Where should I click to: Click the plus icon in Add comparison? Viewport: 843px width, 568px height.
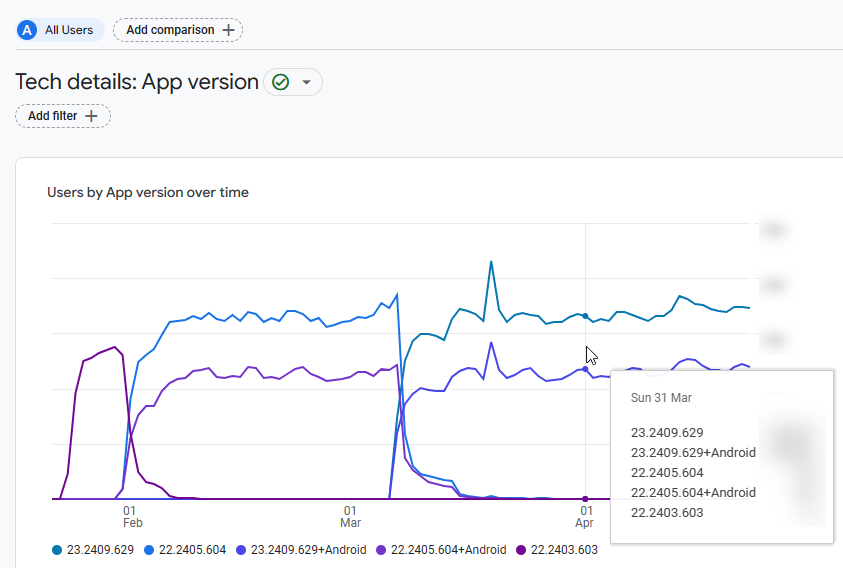pyautogui.click(x=228, y=30)
